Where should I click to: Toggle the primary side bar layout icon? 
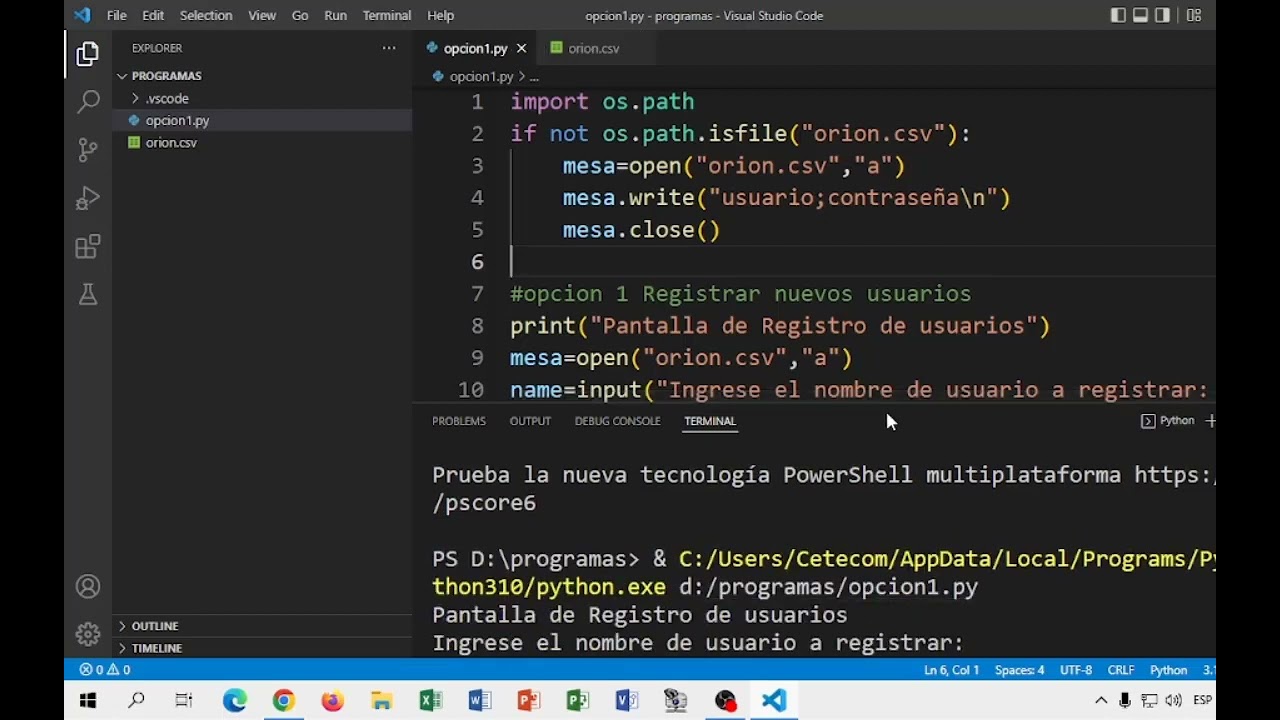[x=1118, y=15]
